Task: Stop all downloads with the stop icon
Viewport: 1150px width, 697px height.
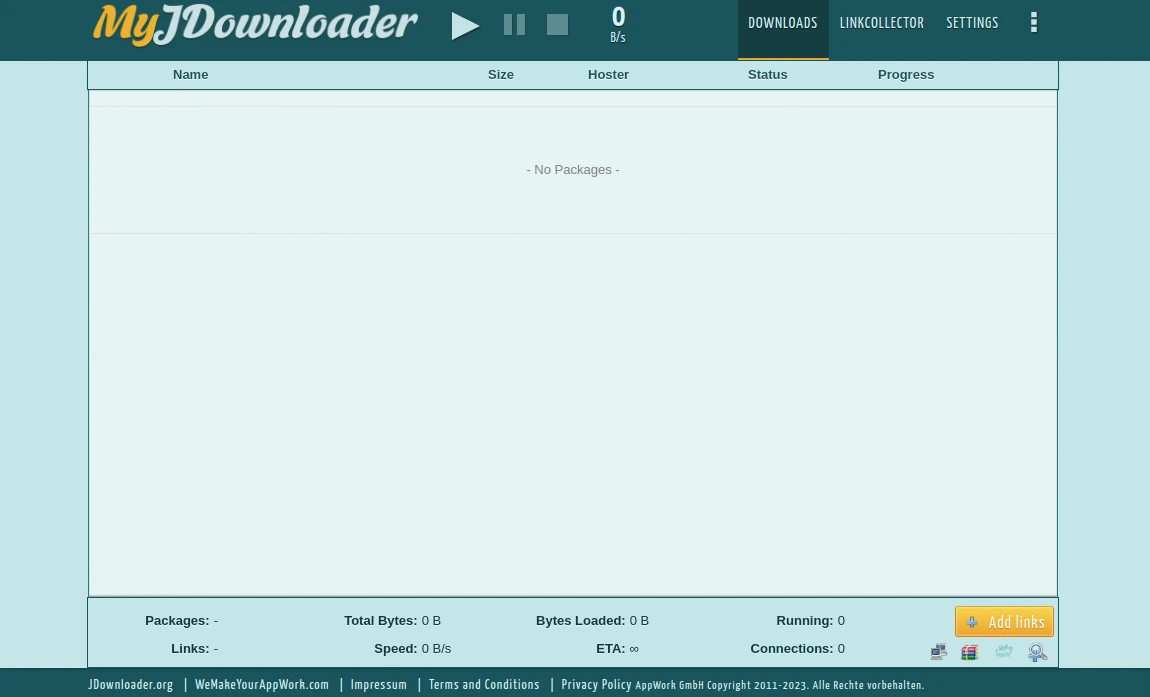Action: click(557, 25)
